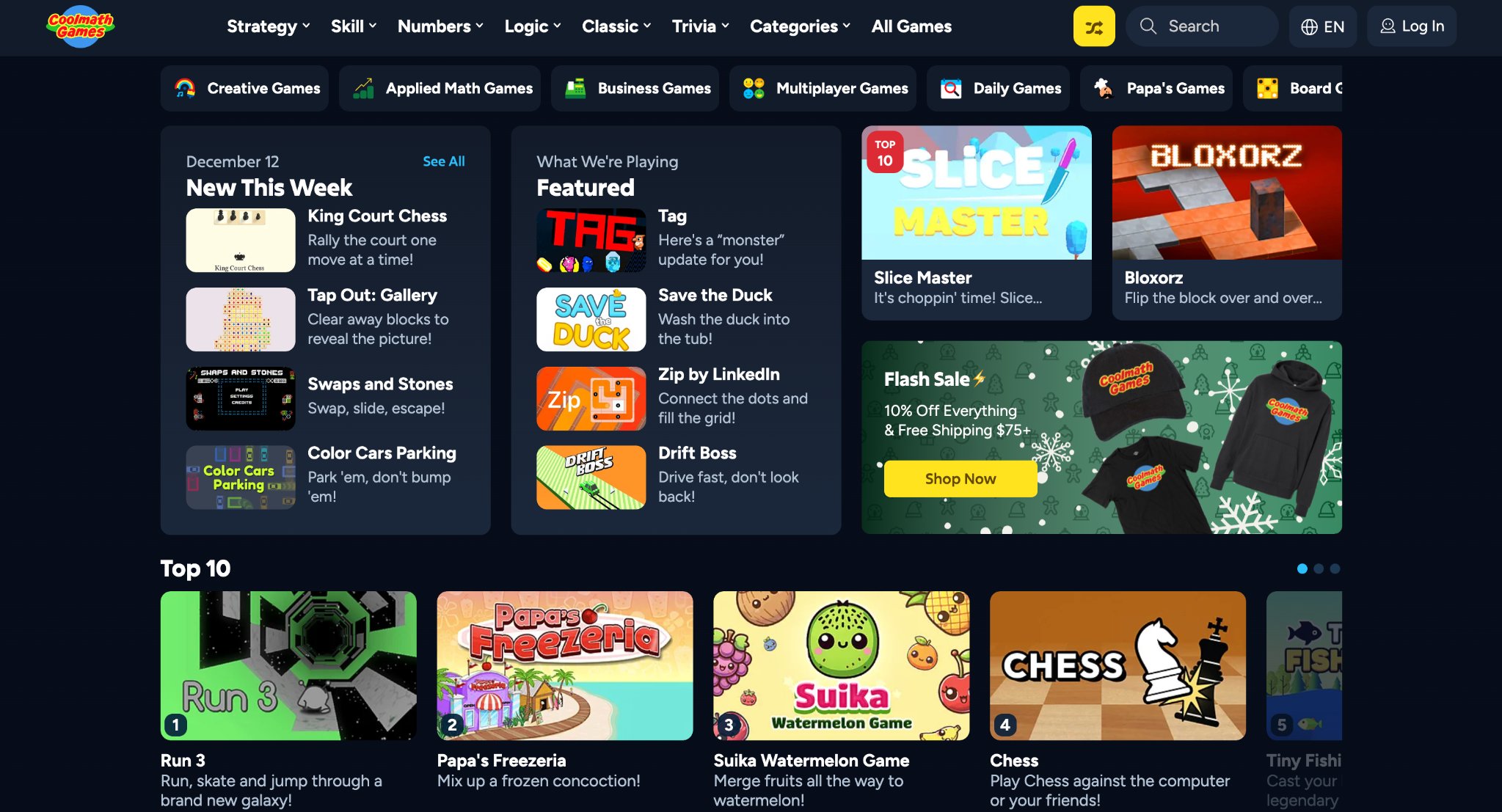Open the Trivia menu
1502x812 pixels.
coord(701,26)
